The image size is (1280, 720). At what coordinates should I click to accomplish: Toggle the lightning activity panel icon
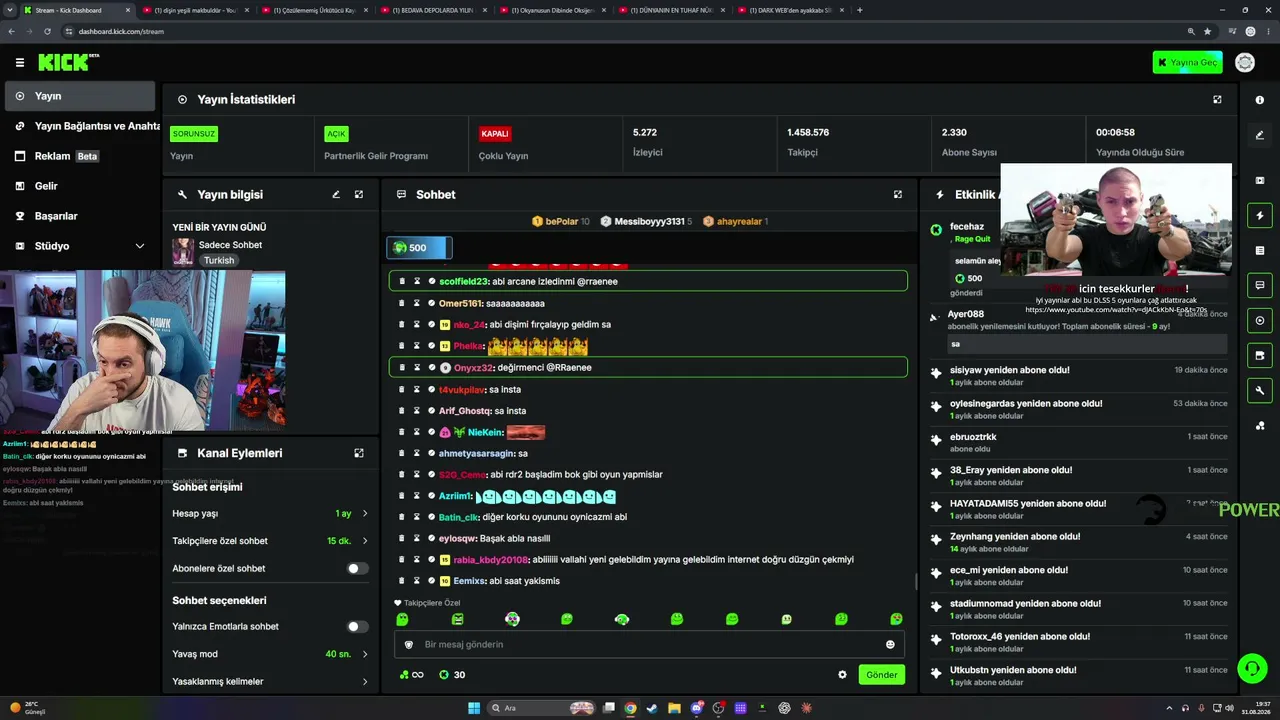[x=1260, y=216]
